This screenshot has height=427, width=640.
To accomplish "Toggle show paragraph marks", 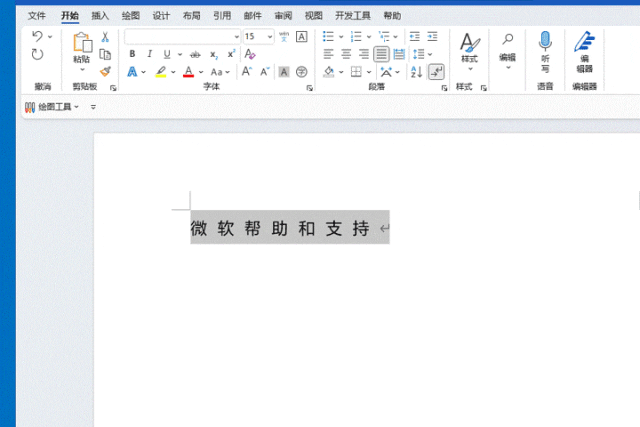I will (x=436, y=72).
